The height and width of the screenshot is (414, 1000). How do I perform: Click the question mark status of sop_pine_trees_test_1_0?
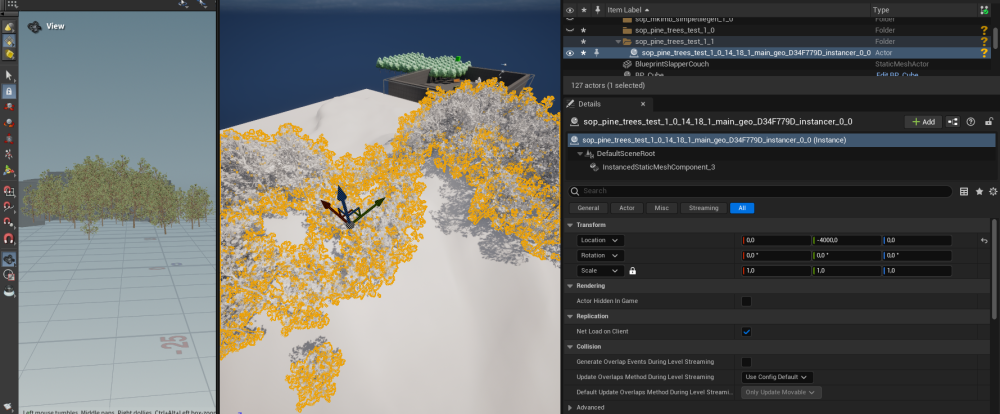click(x=984, y=30)
